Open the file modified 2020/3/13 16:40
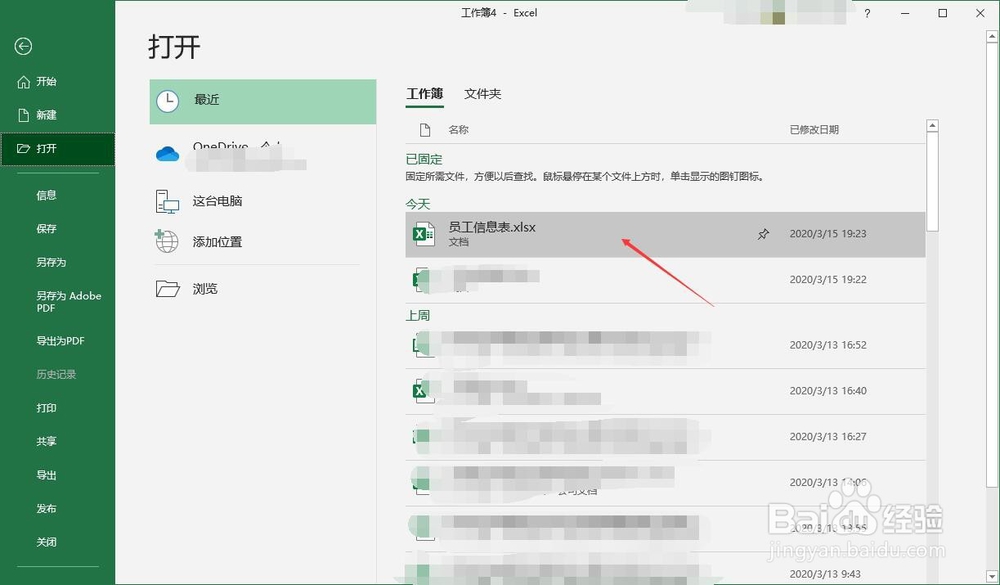 (665, 391)
